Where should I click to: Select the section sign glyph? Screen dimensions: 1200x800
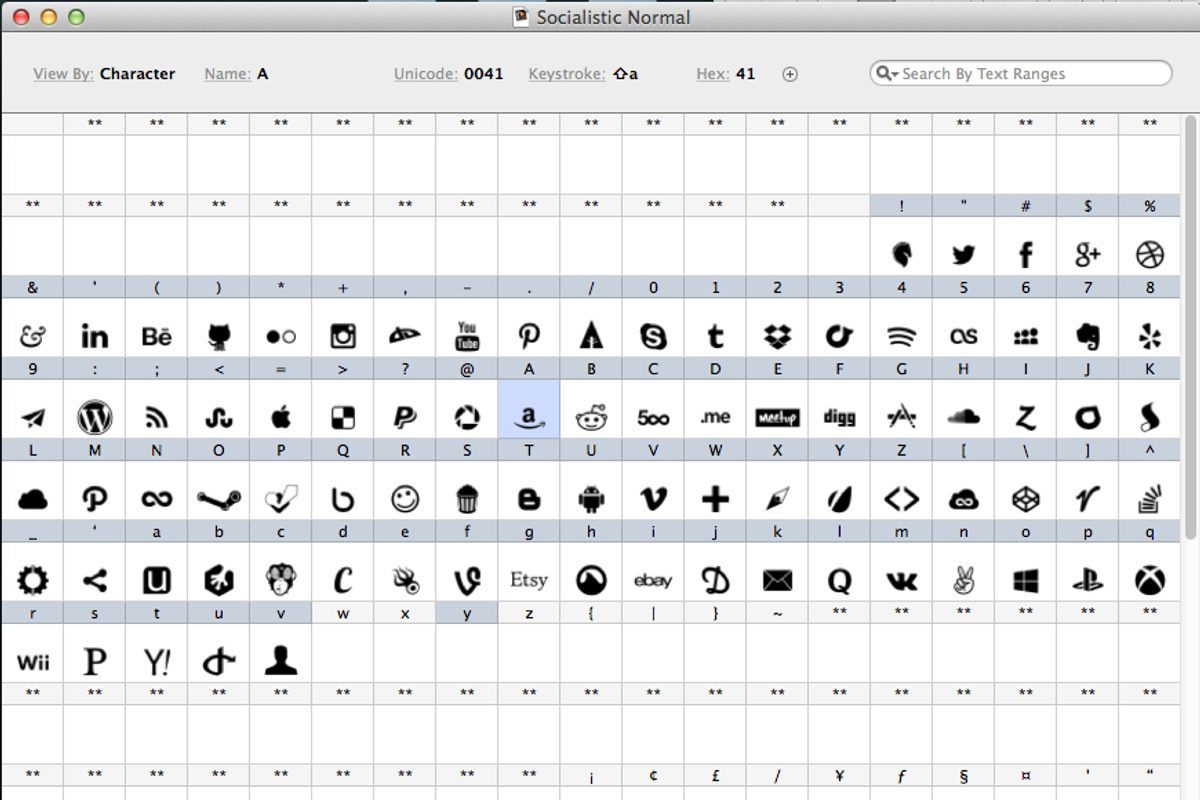[x=964, y=775]
